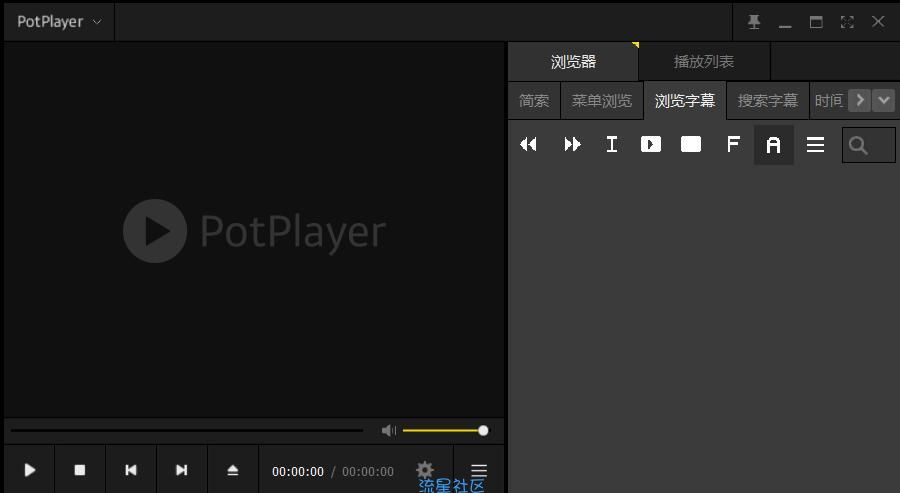This screenshot has width=900, height=493.
Task: Open the 菜单浏览 sub-tab
Action: [x=602, y=100]
